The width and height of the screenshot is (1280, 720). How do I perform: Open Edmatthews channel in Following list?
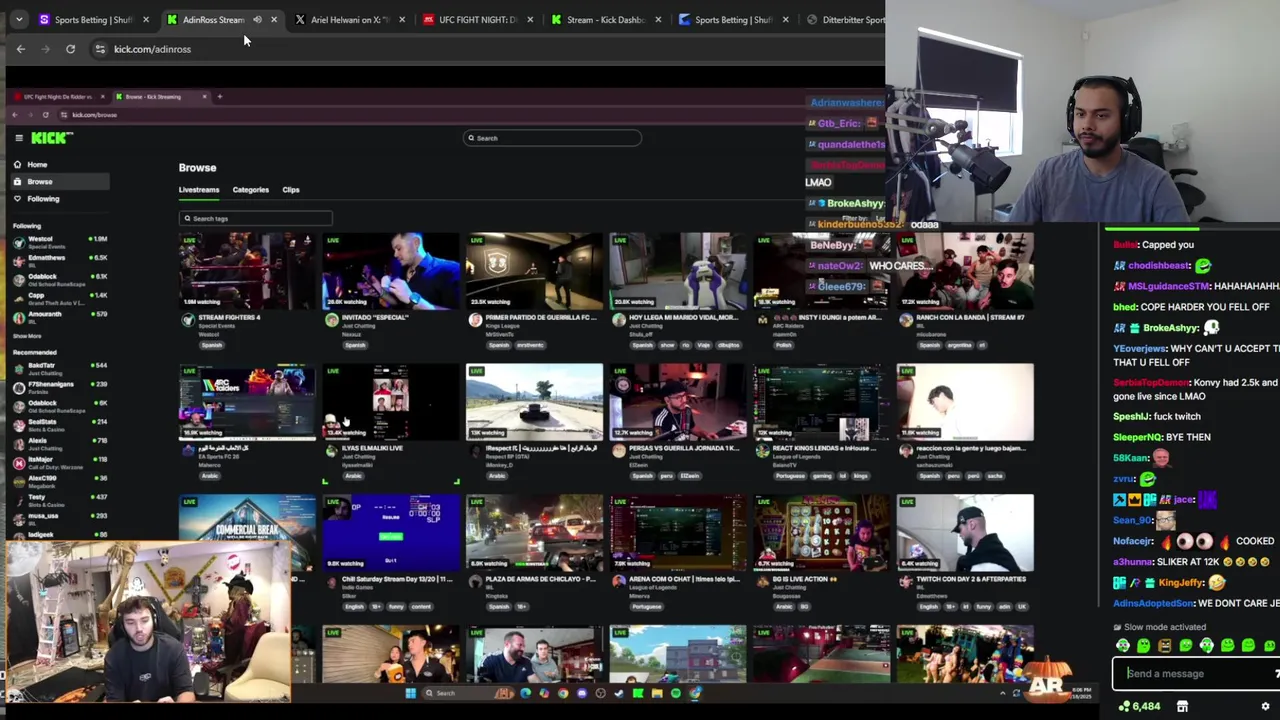[x=58, y=260]
